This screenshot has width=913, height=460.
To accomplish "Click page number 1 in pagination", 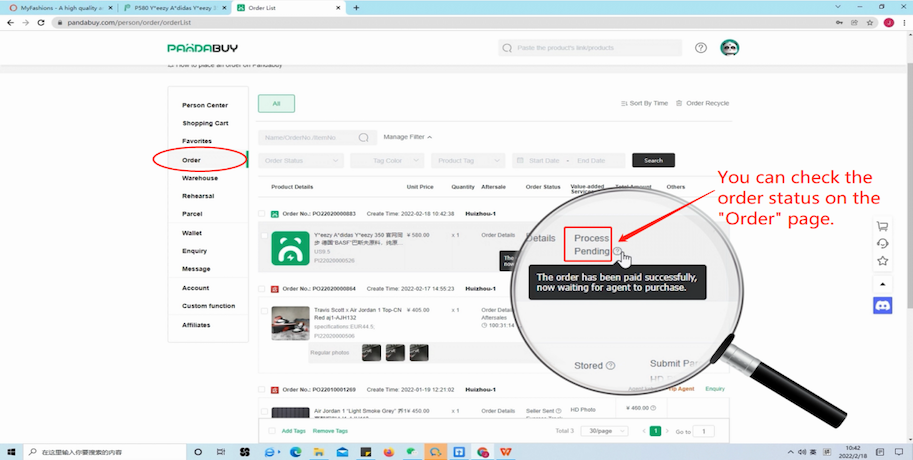I will click(x=655, y=431).
